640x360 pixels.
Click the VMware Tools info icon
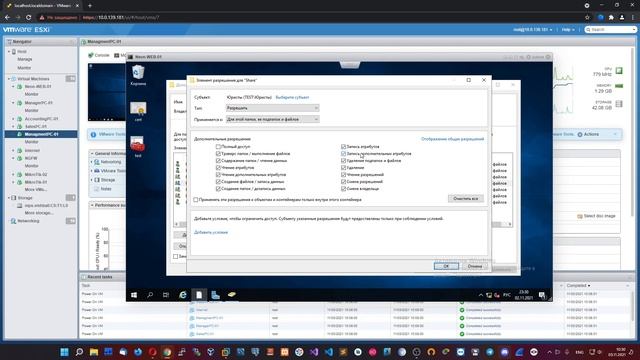click(93, 134)
